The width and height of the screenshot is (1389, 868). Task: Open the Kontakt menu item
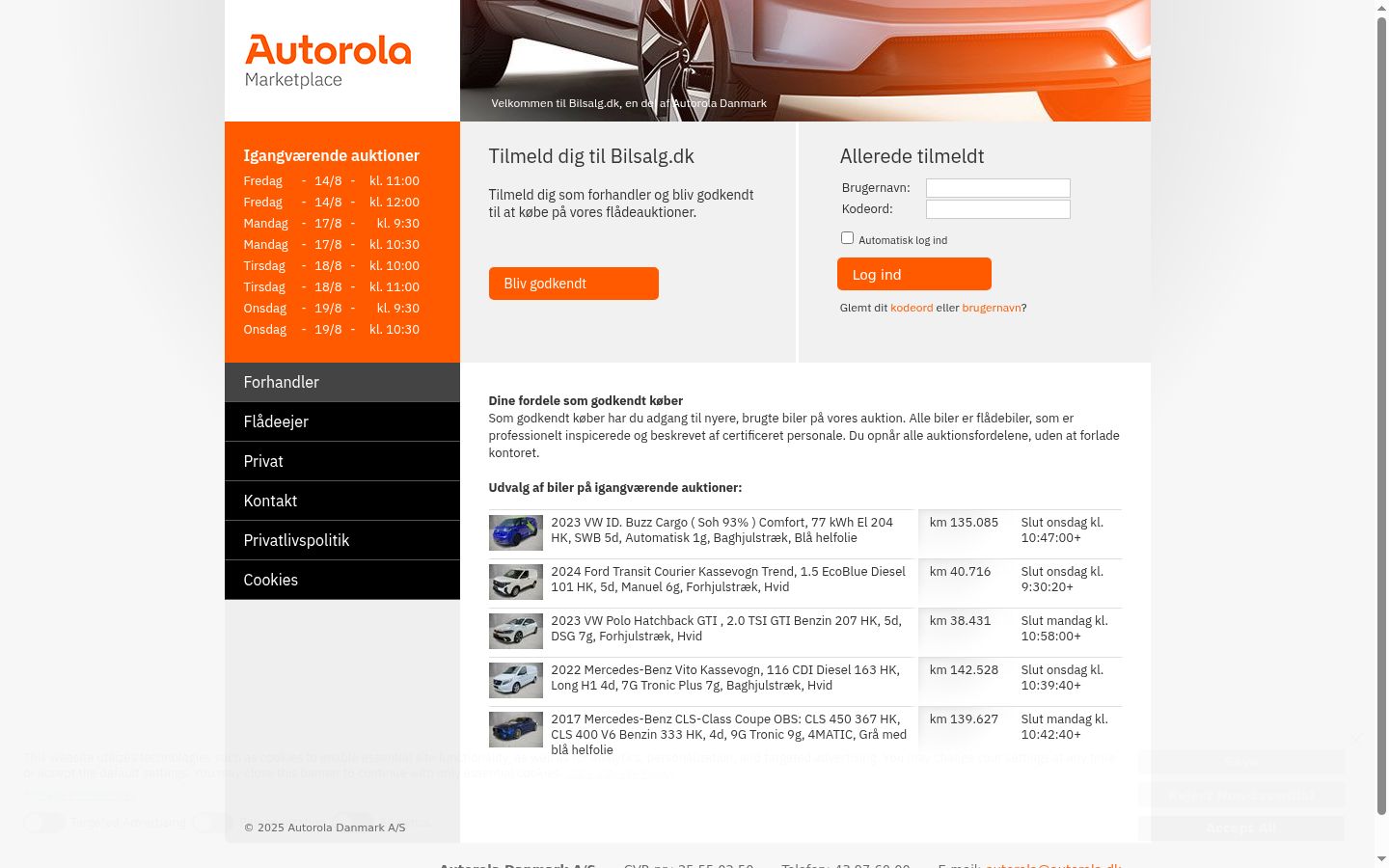point(342,501)
